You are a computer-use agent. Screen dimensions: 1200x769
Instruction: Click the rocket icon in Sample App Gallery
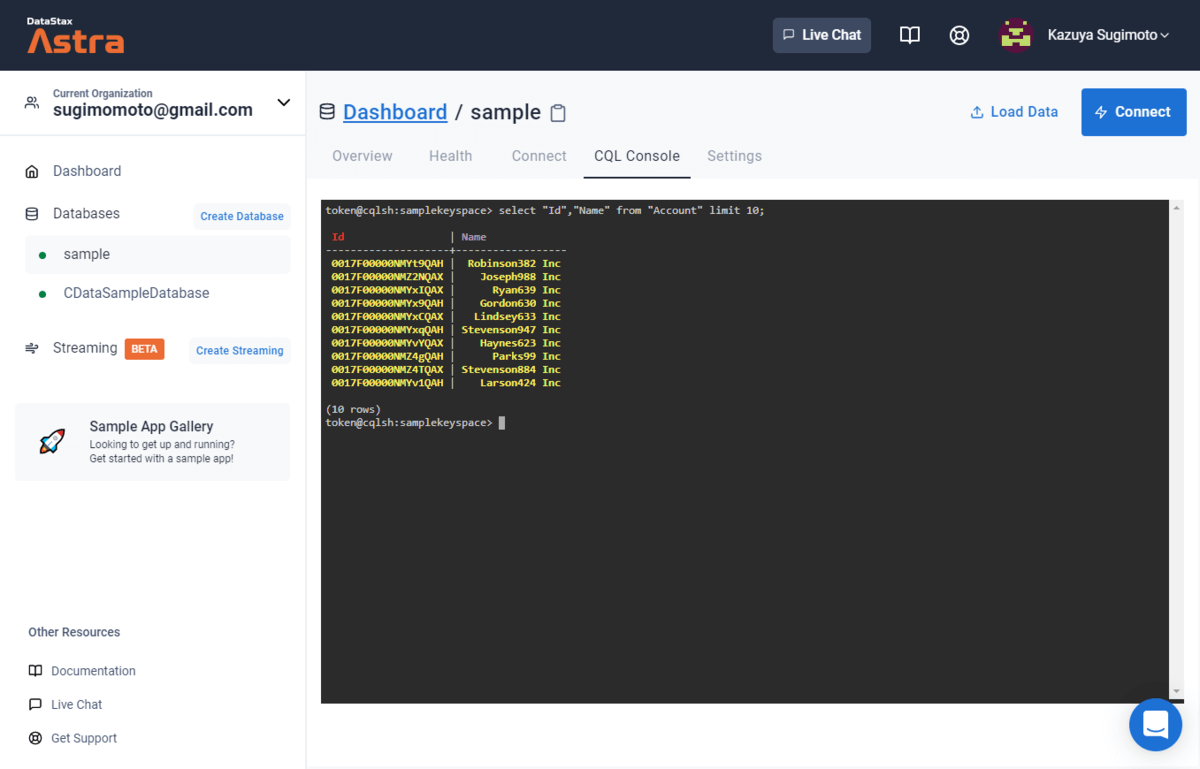(x=52, y=442)
